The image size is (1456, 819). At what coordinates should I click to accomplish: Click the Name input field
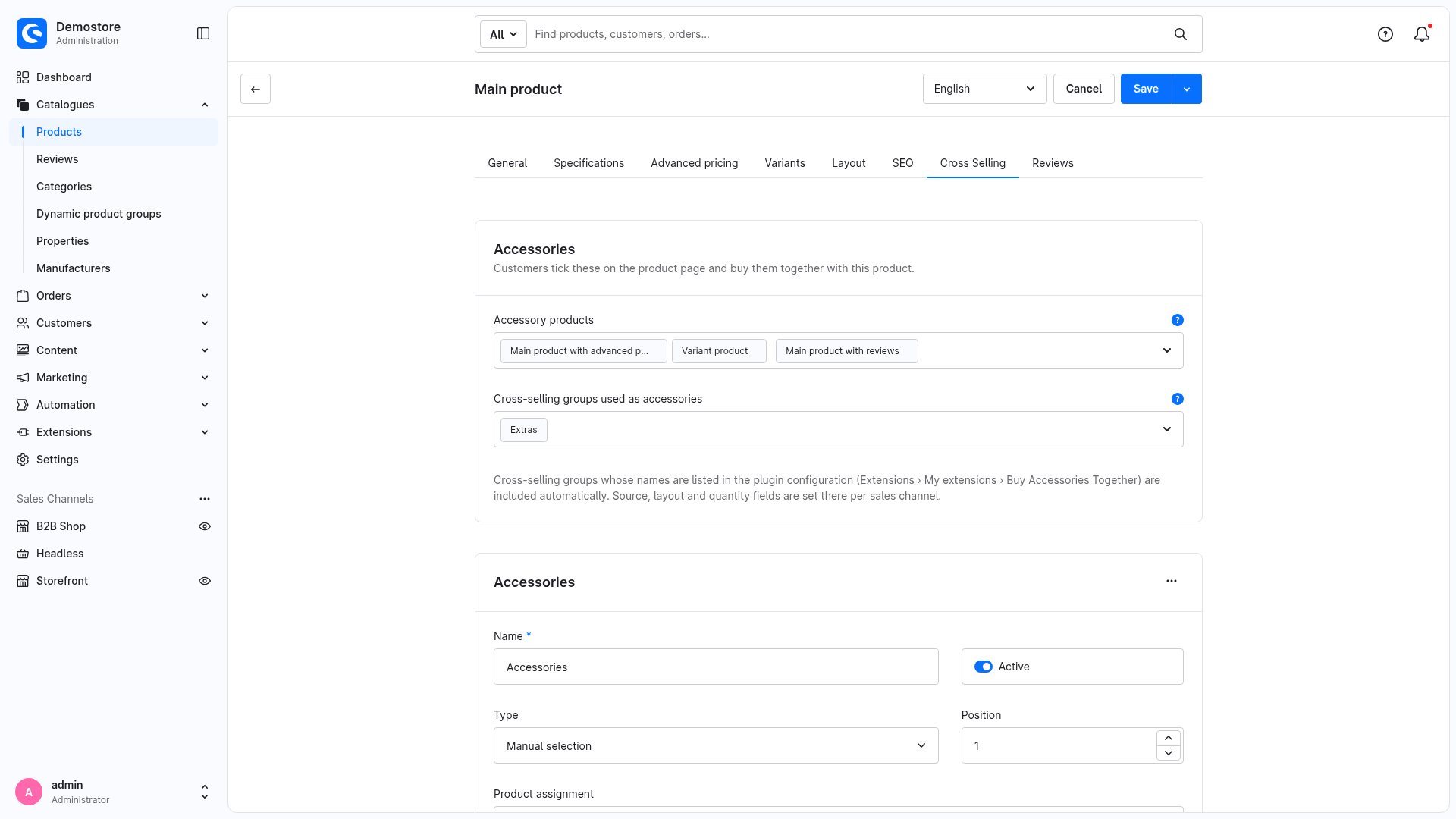click(716, 667)
